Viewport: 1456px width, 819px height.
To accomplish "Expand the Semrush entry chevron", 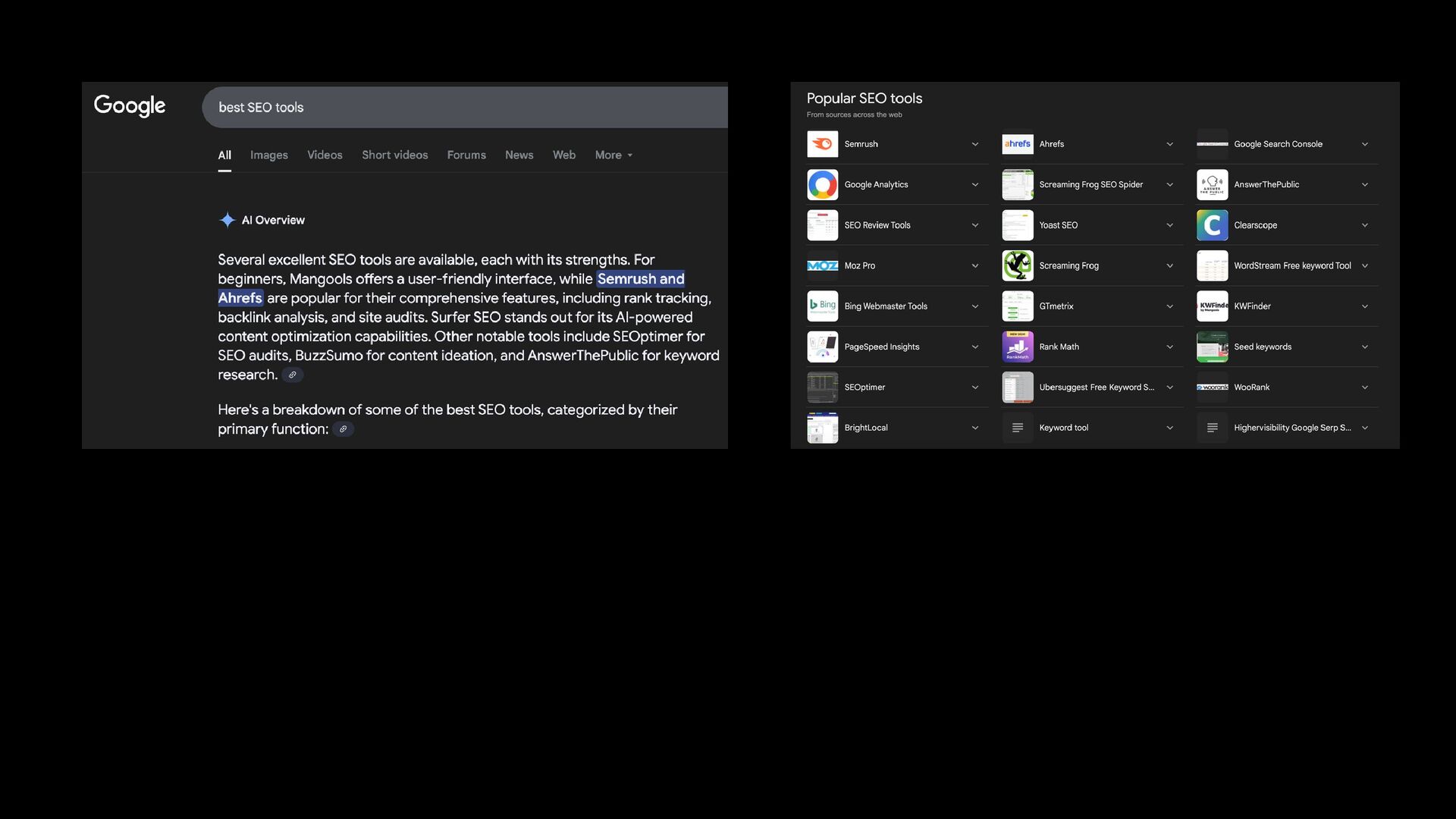I will click(975, 144).
